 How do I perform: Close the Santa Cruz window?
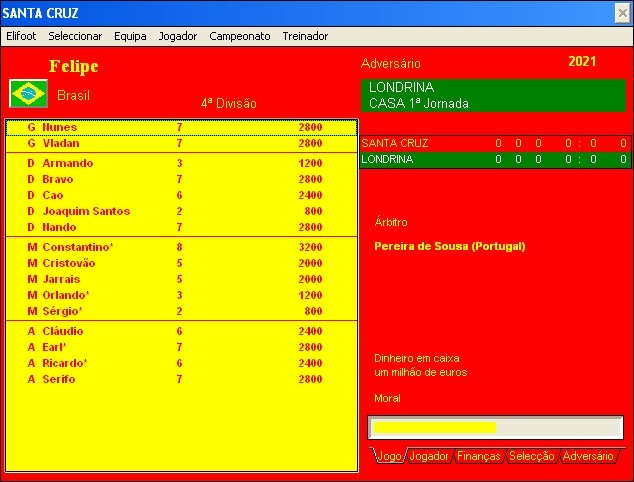pos(623,13)
